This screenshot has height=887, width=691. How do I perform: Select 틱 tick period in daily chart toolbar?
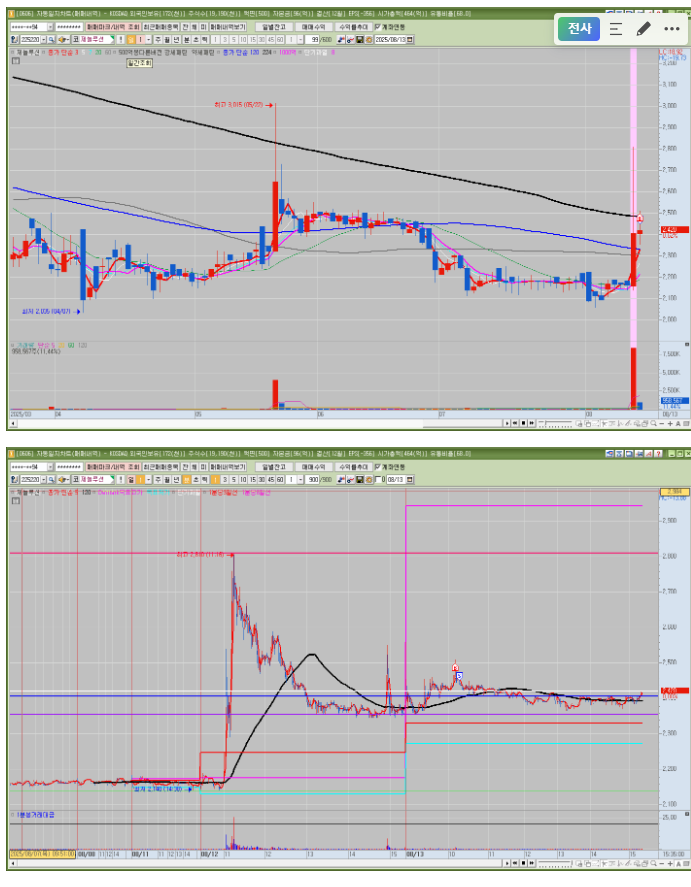click(x=205, y=39)
